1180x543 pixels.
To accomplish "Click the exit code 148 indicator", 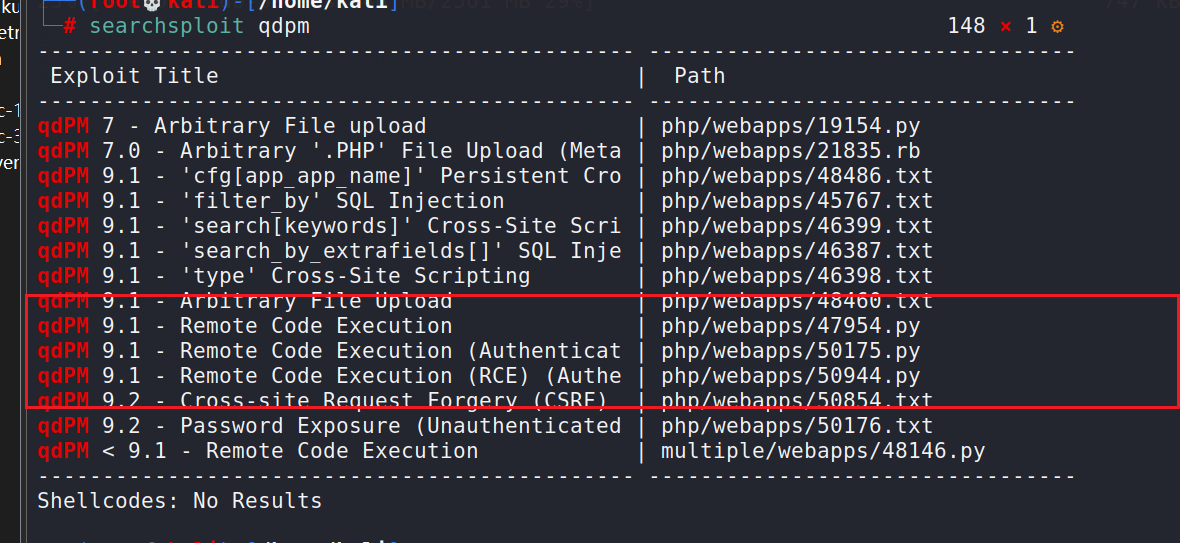I will pyautogui.click(x=966, y=26).
